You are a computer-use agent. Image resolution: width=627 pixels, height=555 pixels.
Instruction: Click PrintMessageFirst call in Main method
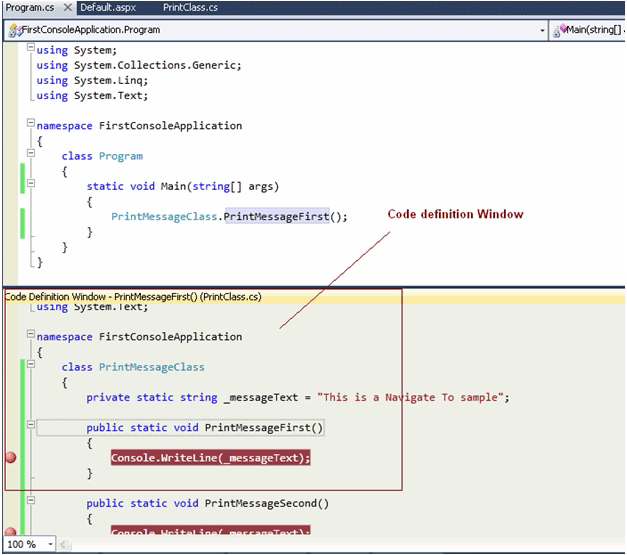coord(277,217)
